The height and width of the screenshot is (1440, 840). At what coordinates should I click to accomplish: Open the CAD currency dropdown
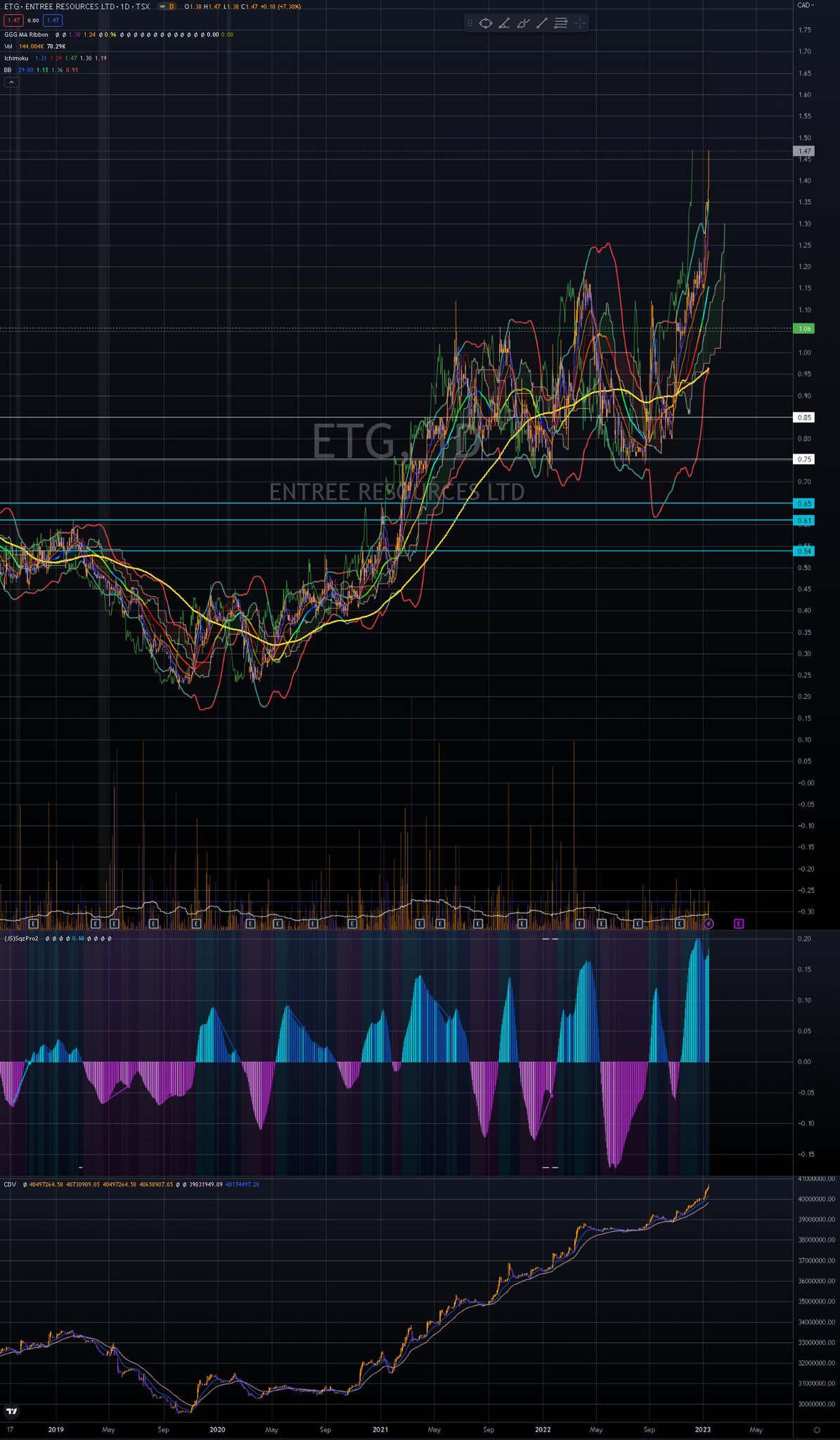[806, 6]
